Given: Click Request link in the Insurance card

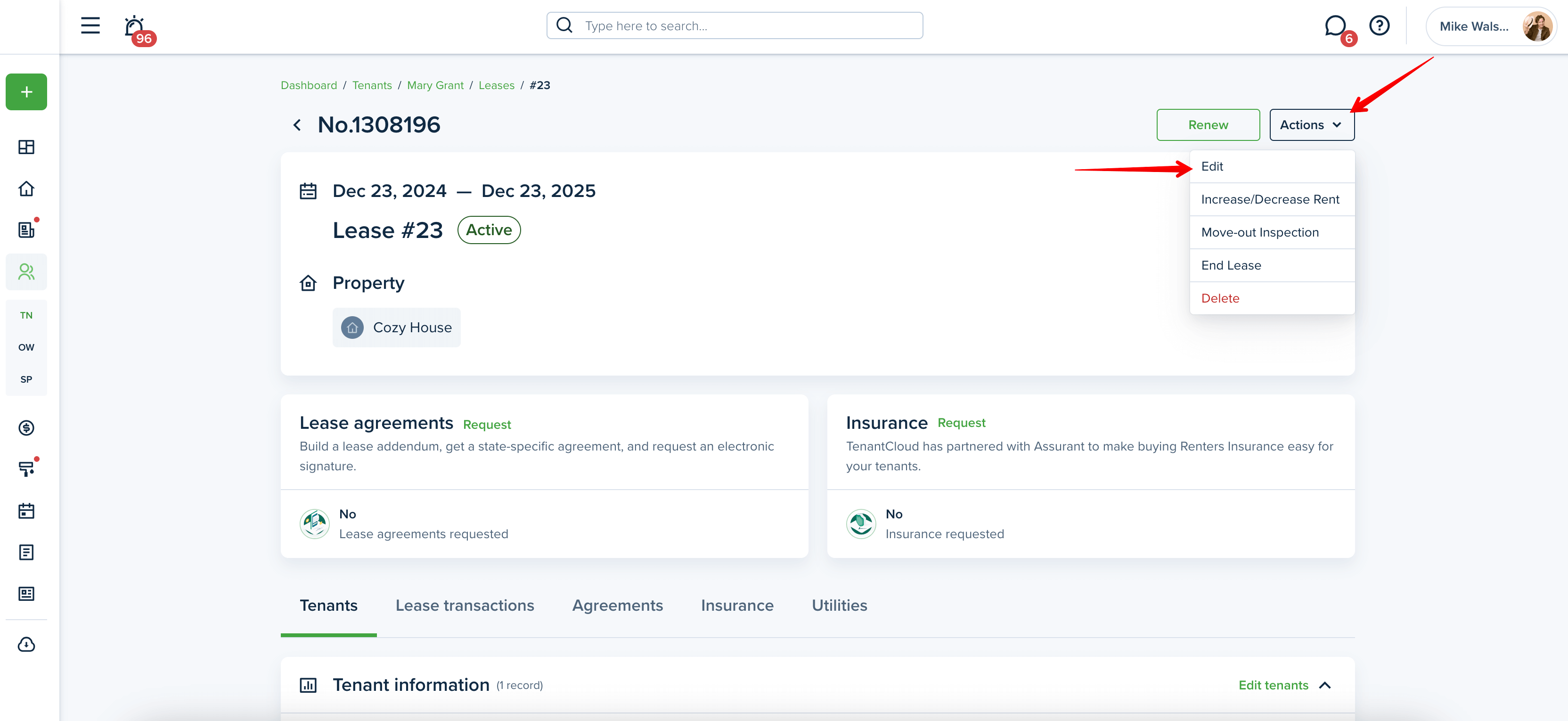Looking at the screenshot, I should pyautogui.click(x=961, y=423).
